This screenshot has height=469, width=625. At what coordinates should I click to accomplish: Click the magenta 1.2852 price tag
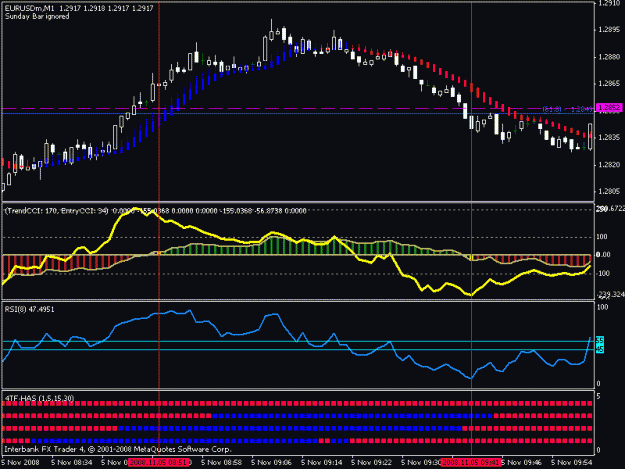609,108
